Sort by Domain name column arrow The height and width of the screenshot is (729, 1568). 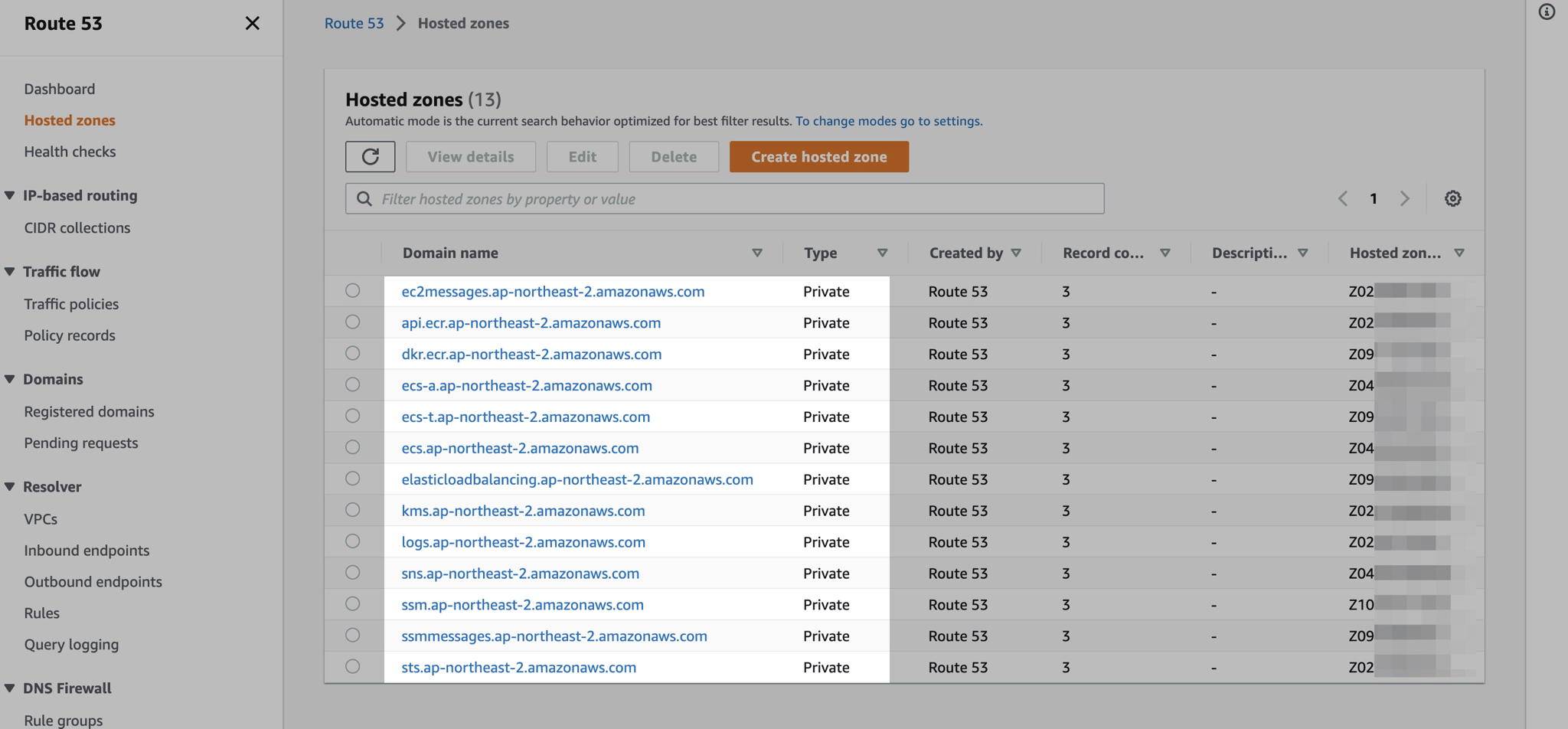tap(756, 253)
